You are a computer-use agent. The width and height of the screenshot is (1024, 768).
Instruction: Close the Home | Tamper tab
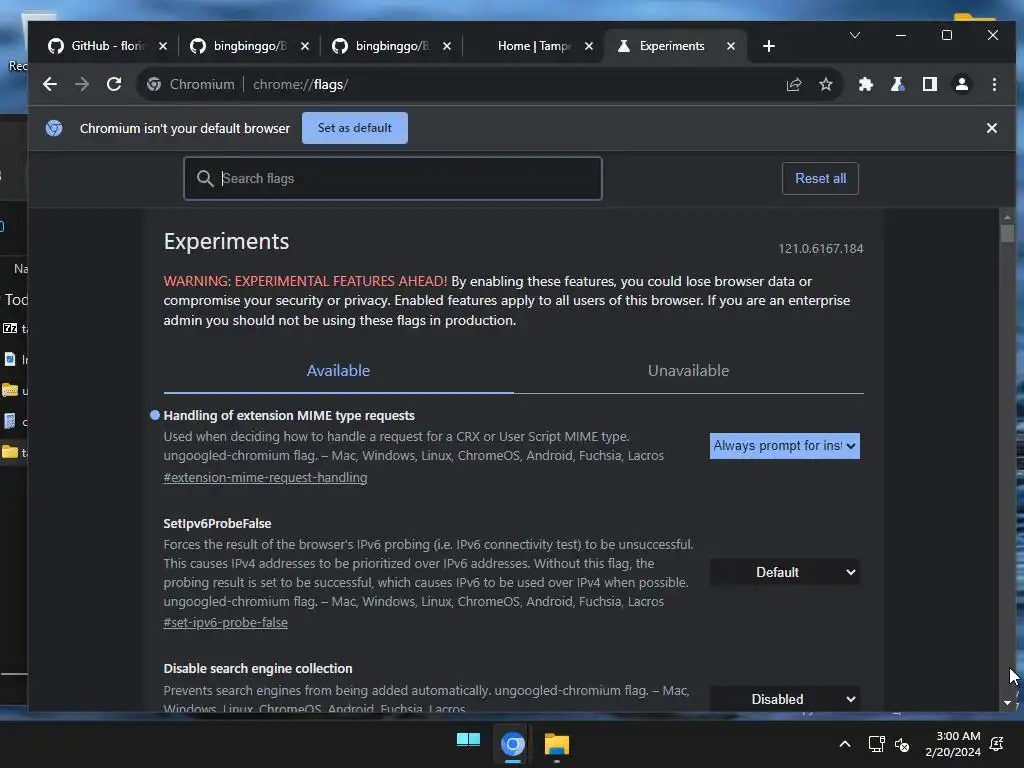pyautogui.click(x=589, y=46)
